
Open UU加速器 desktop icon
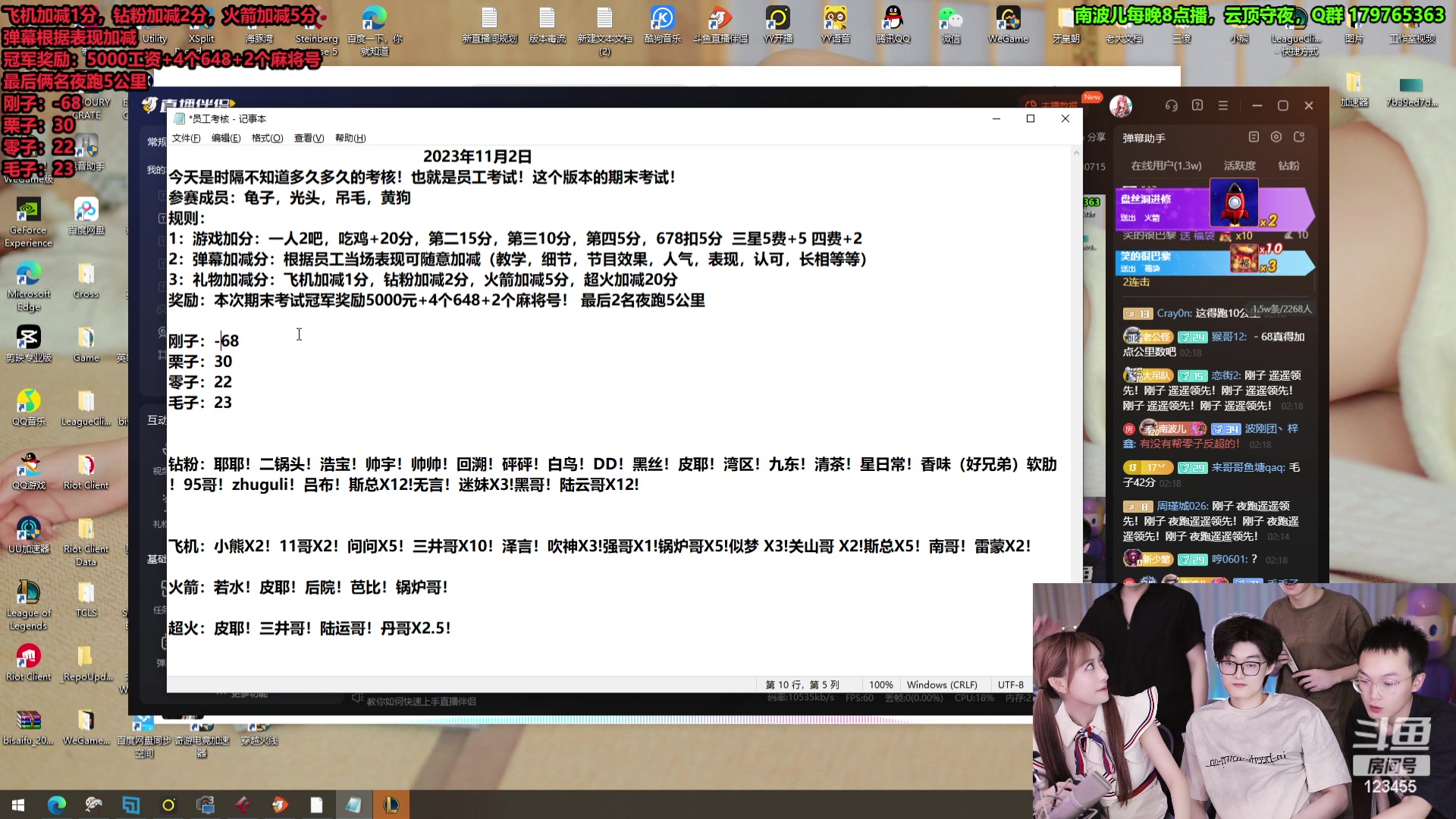[x=28, y=535]
